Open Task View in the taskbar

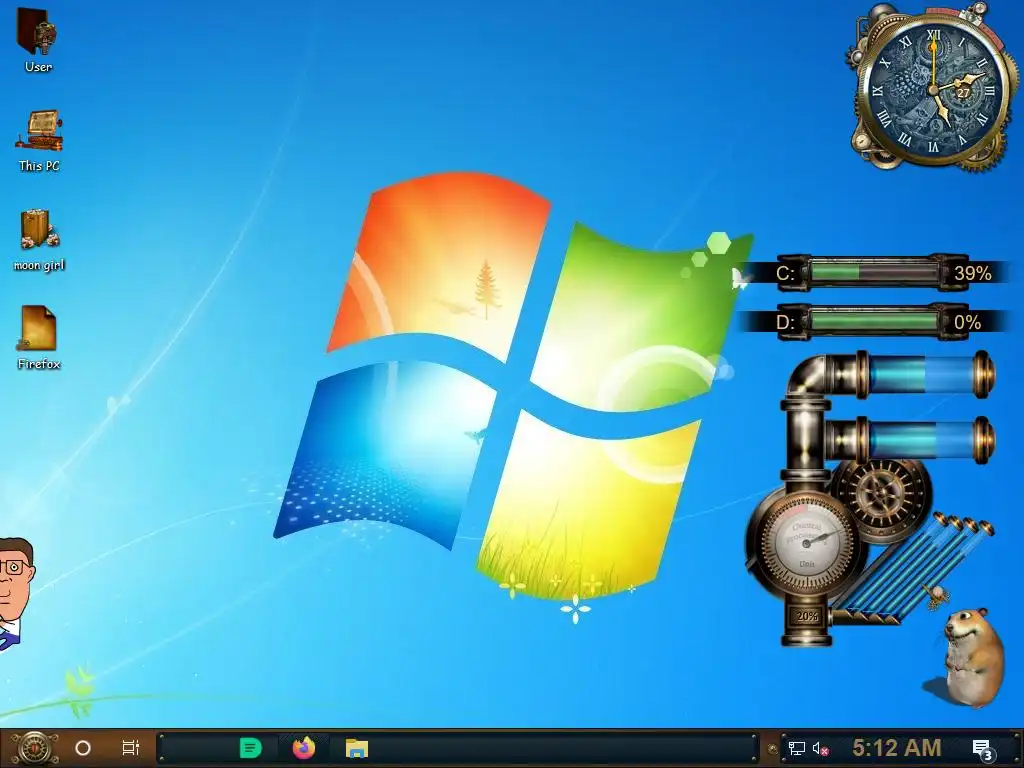click(131, 748)
